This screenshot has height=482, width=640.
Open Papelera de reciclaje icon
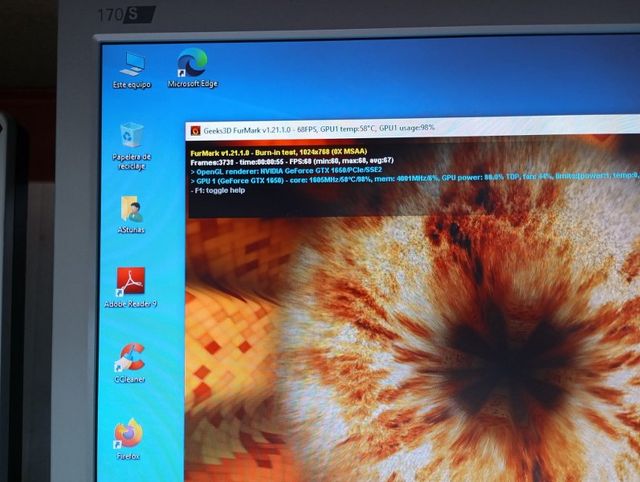click(132, 136)
